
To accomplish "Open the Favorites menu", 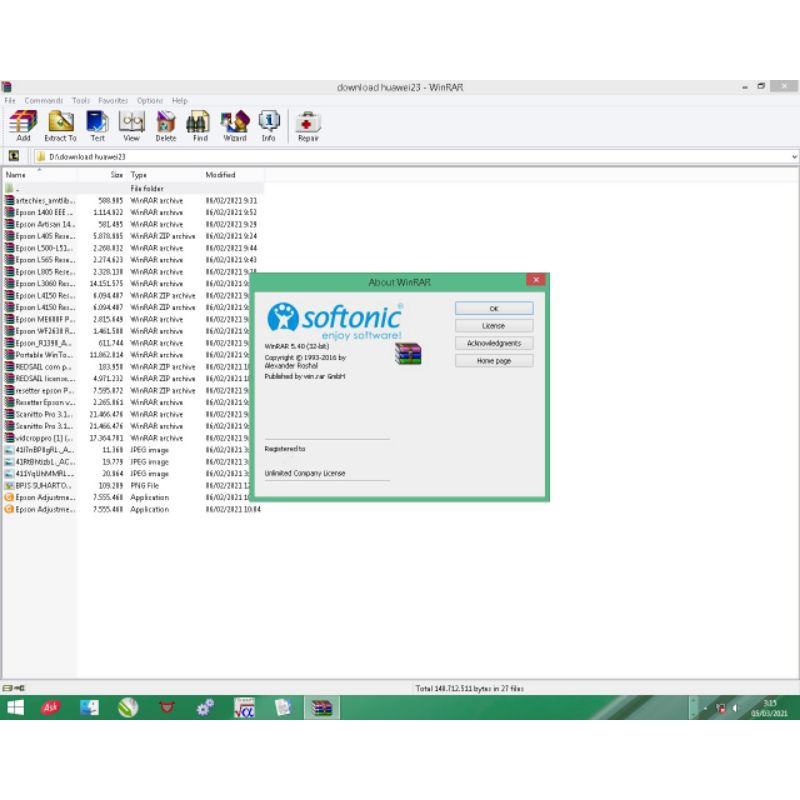I will (x=113, y=101).
